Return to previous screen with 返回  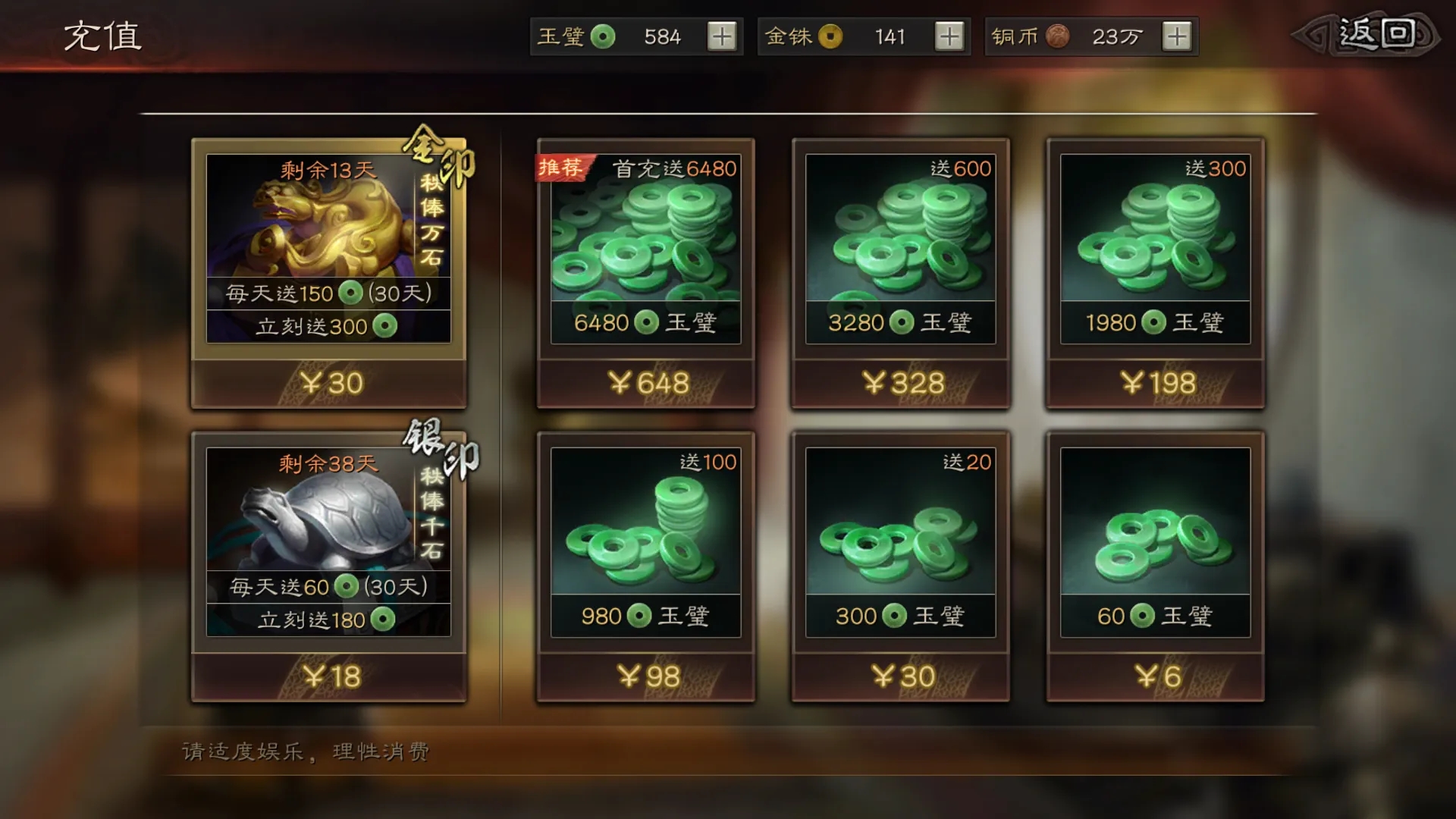click(1367, 35)
